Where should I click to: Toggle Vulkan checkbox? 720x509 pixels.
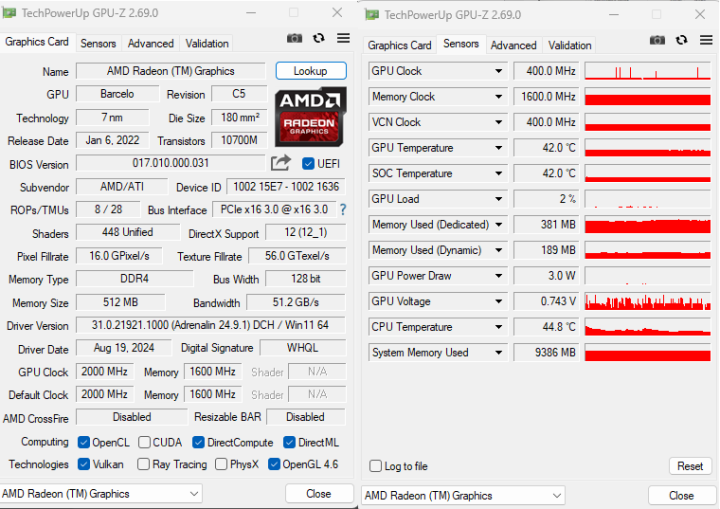84,464
